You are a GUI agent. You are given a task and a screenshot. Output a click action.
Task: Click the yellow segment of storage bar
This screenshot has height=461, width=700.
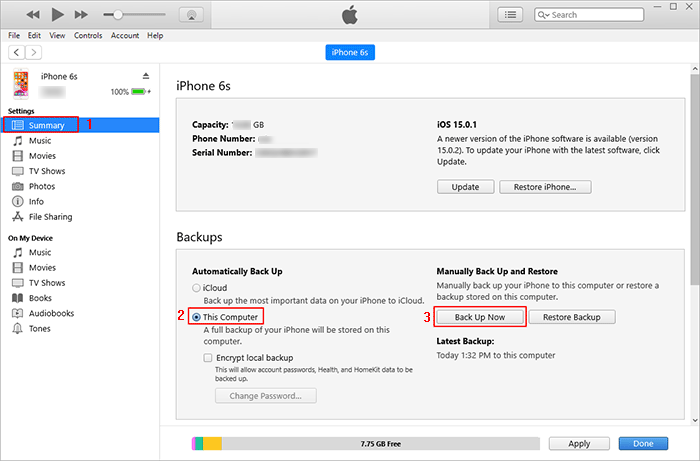pyautogui.click(x=212, y=444)
